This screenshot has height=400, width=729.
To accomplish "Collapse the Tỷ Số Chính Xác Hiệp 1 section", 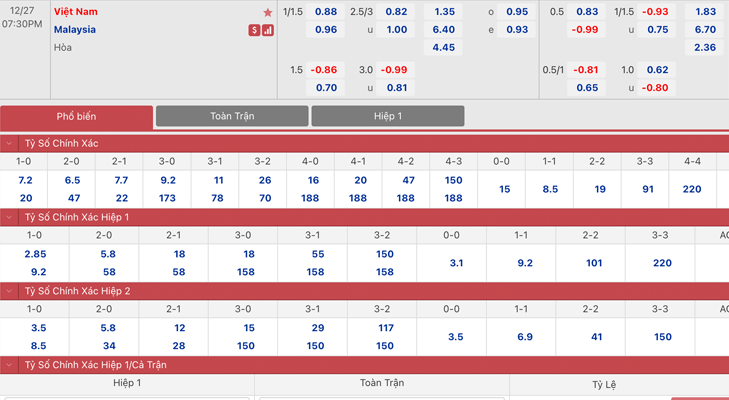I will (9, 217).
